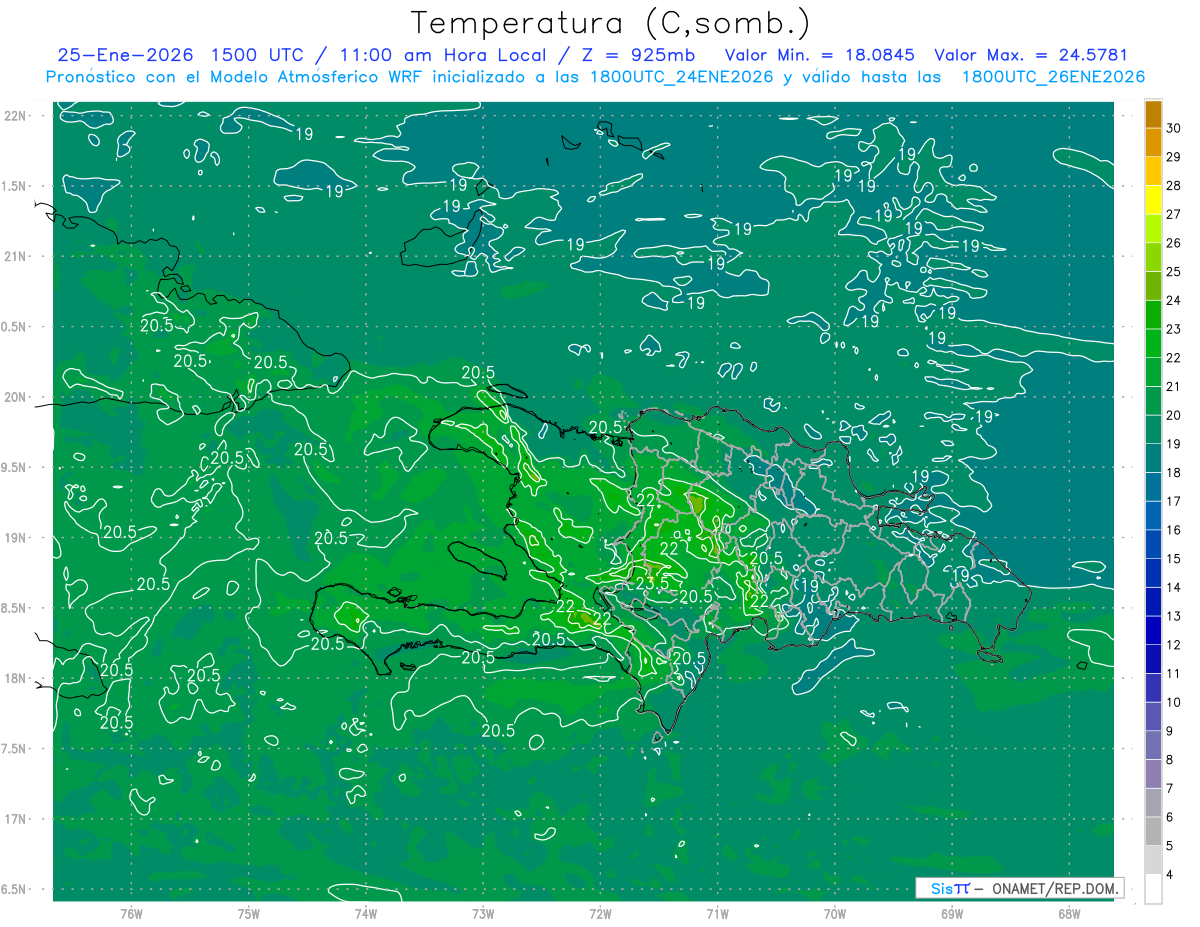Click the '70W' longitude axis label
The height and width of the screenshot is (927, 1200).
(835, 913)
